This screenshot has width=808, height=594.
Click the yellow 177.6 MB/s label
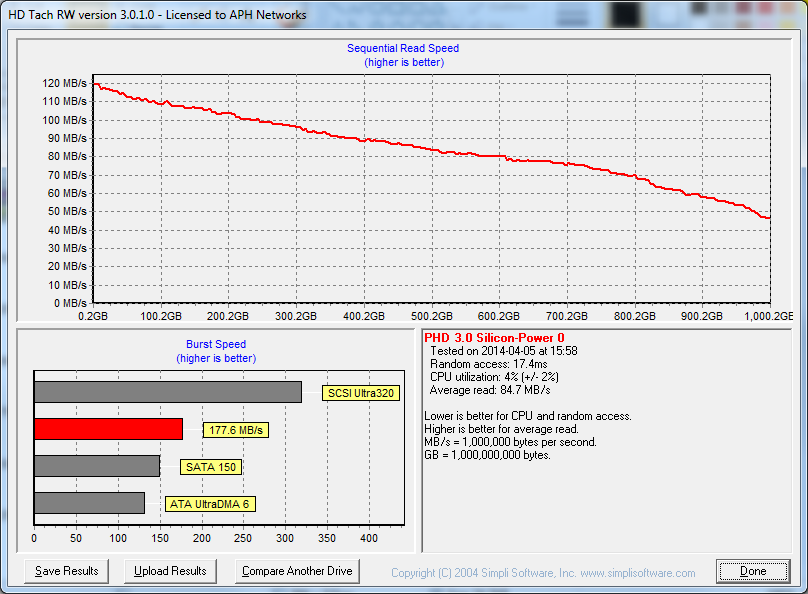click(236, 430)
